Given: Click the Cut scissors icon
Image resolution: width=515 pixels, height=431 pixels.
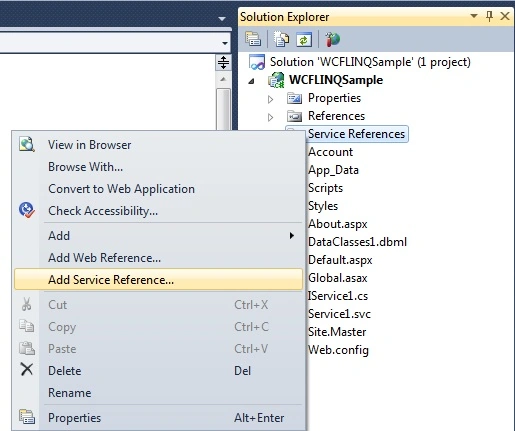Looking at the screenshot, I should (27, 304).
